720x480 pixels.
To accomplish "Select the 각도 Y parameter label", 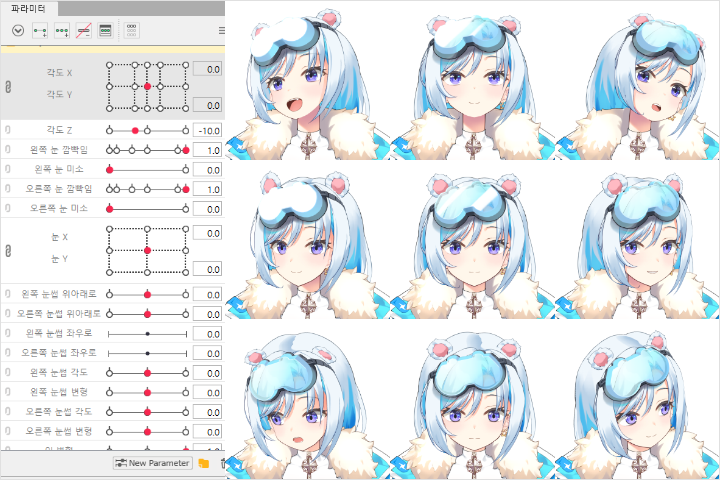I will click(x=59, y=94).
